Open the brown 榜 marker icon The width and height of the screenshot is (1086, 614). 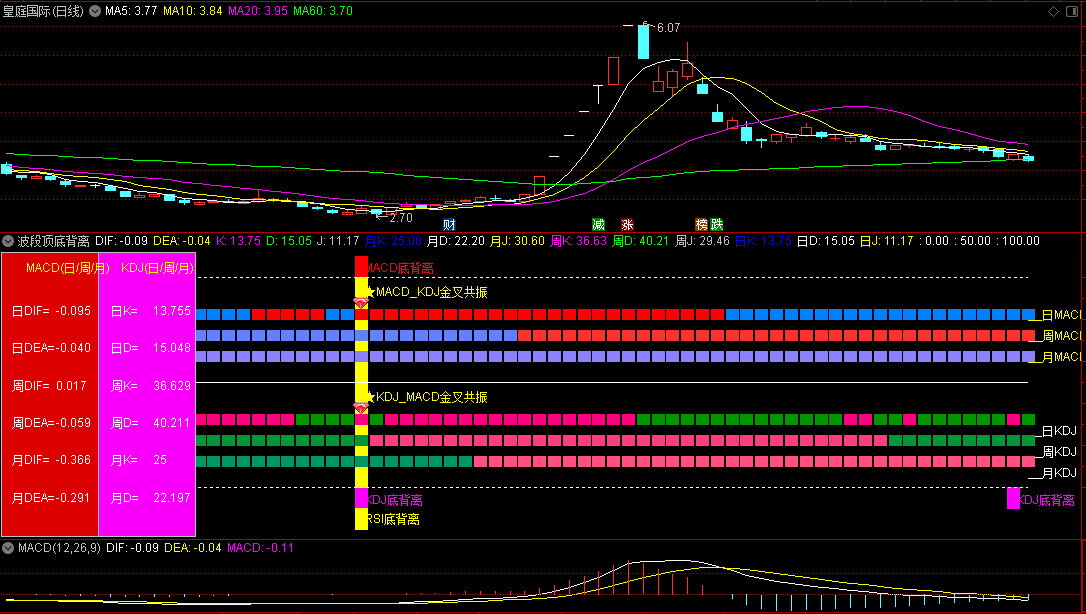pyautogui.click(x=702, y=224)
